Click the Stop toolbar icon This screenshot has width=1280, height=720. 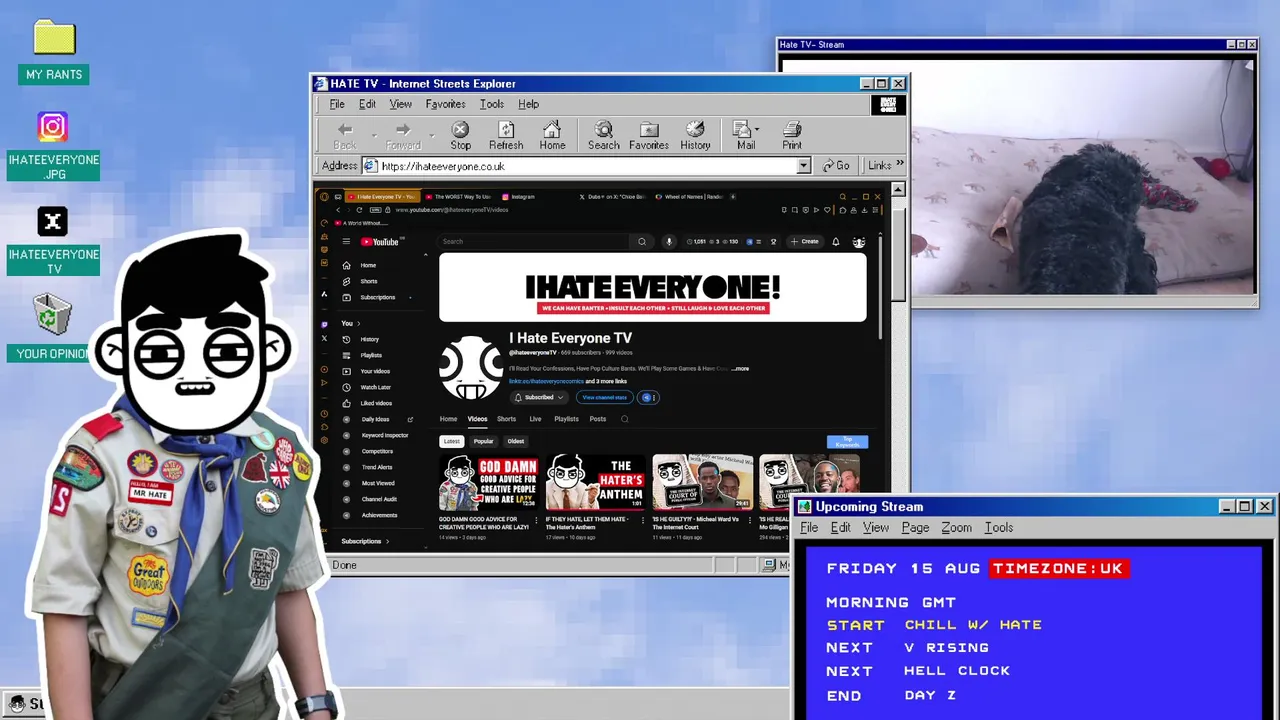[x=460, y=136]
